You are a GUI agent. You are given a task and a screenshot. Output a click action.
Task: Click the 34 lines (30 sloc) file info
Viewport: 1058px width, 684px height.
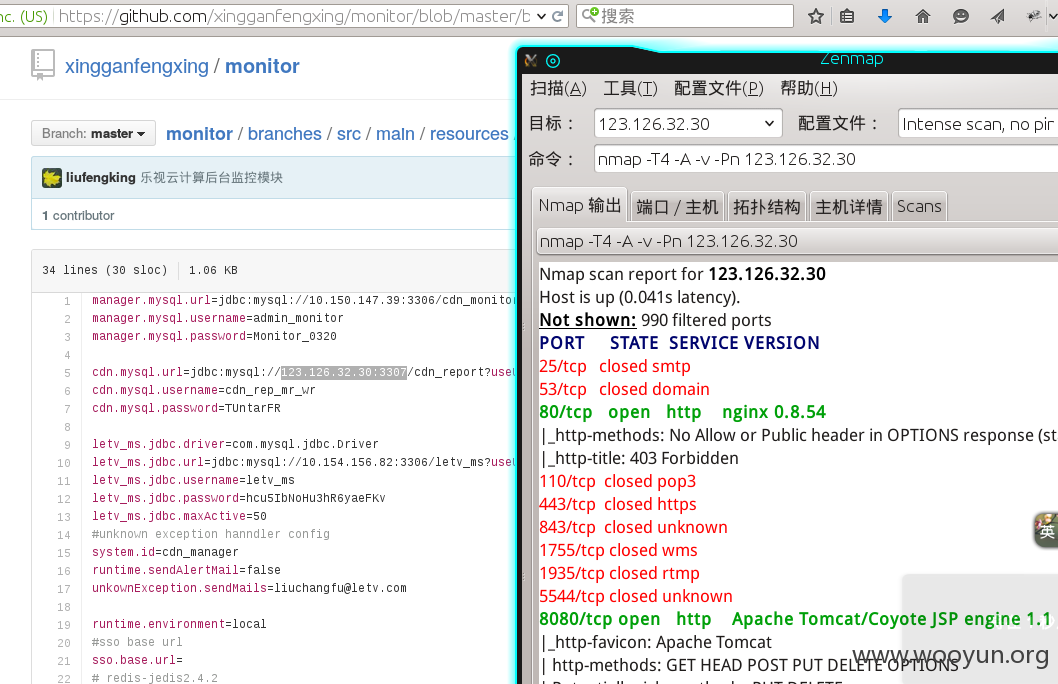[105, 270]
